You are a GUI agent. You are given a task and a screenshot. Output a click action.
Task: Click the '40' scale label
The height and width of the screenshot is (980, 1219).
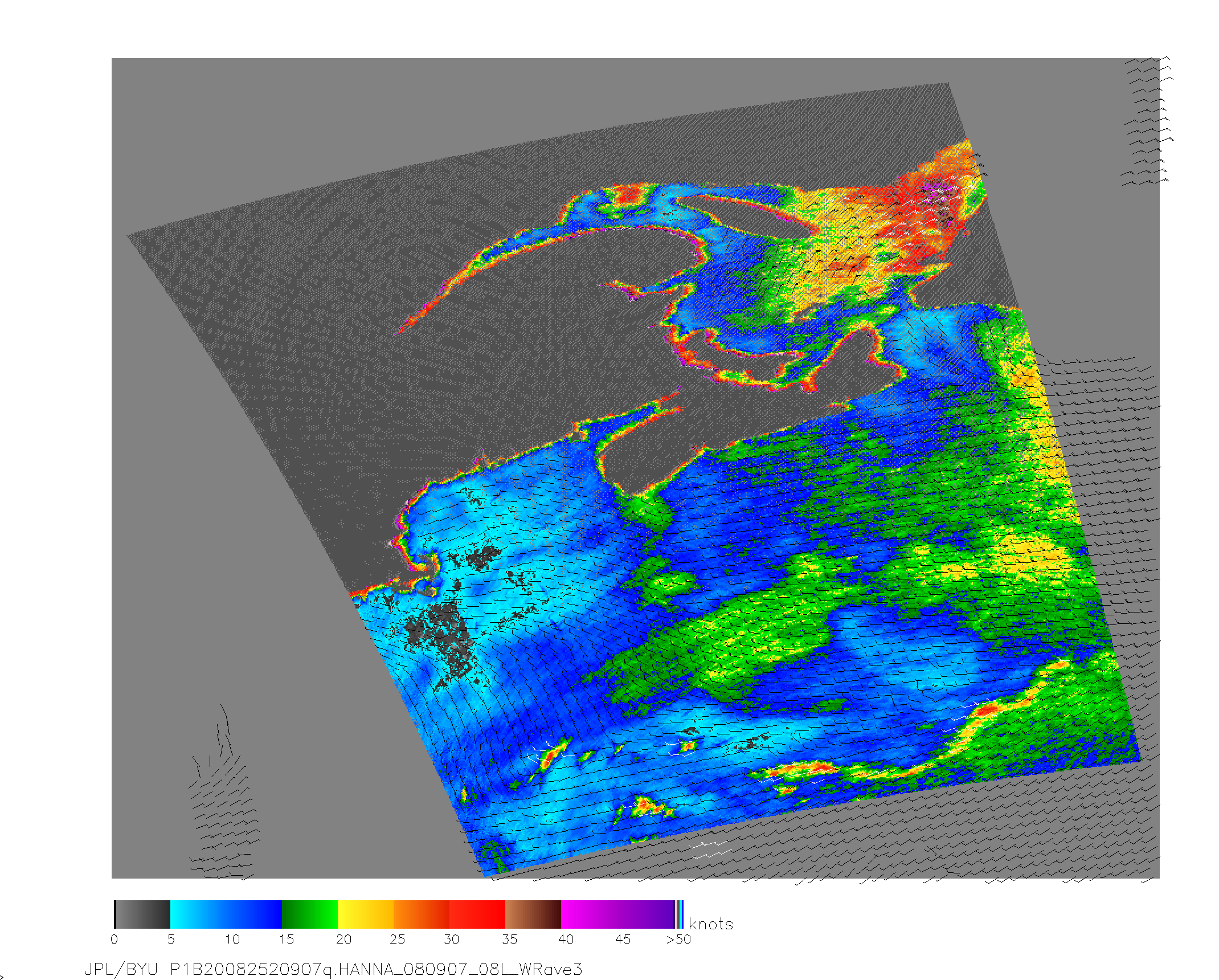(566, 940)
